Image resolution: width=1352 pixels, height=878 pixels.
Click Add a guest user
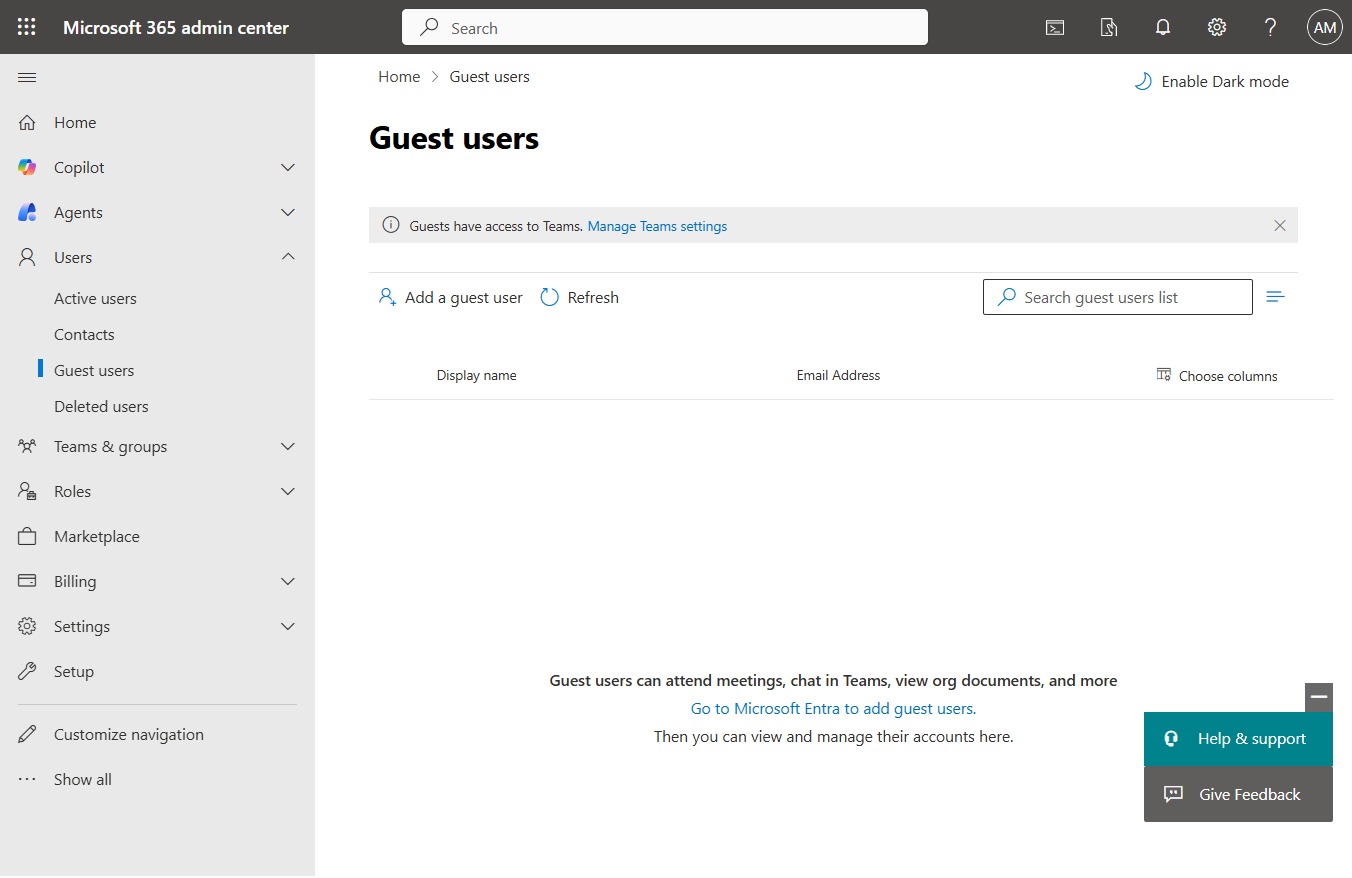pos(450,298)
